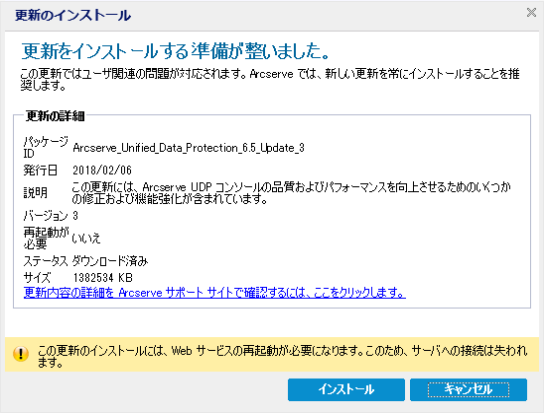This screenshot has width=544, height=413.
Task: Click the Web service restart warning message
Action: (x=282, y=356)
